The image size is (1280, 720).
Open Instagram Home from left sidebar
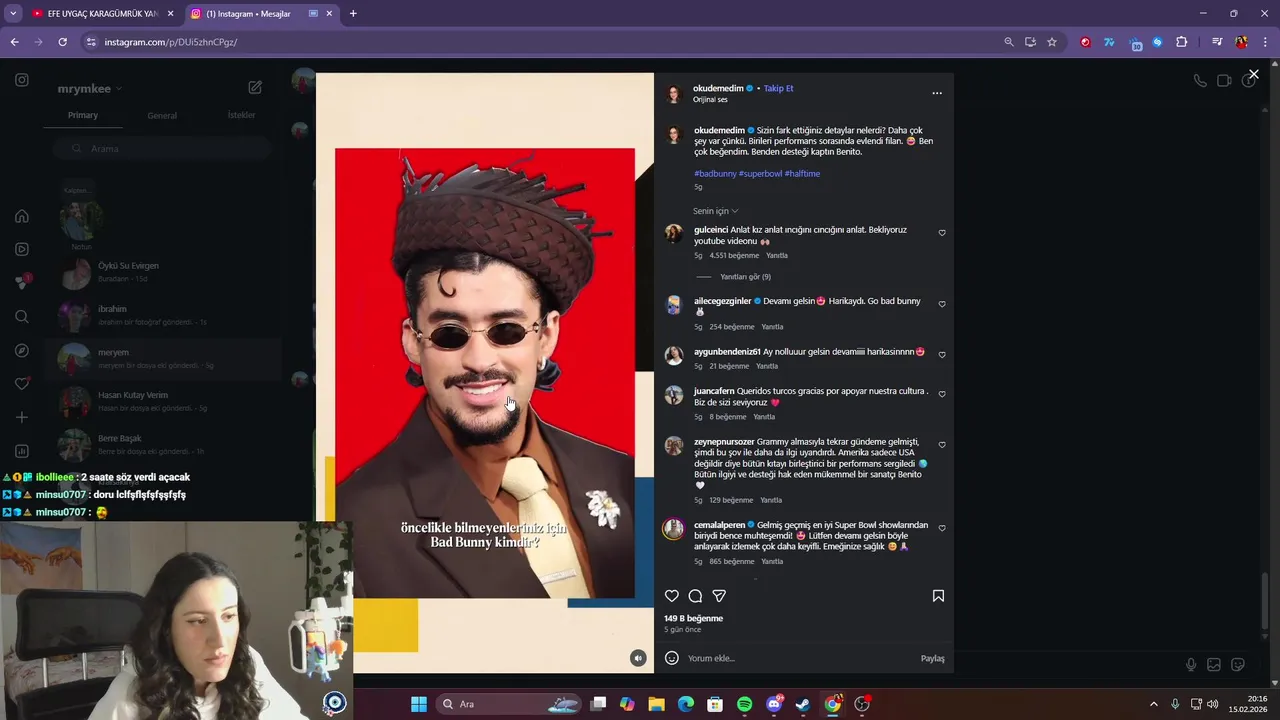[x=22, y=216]
